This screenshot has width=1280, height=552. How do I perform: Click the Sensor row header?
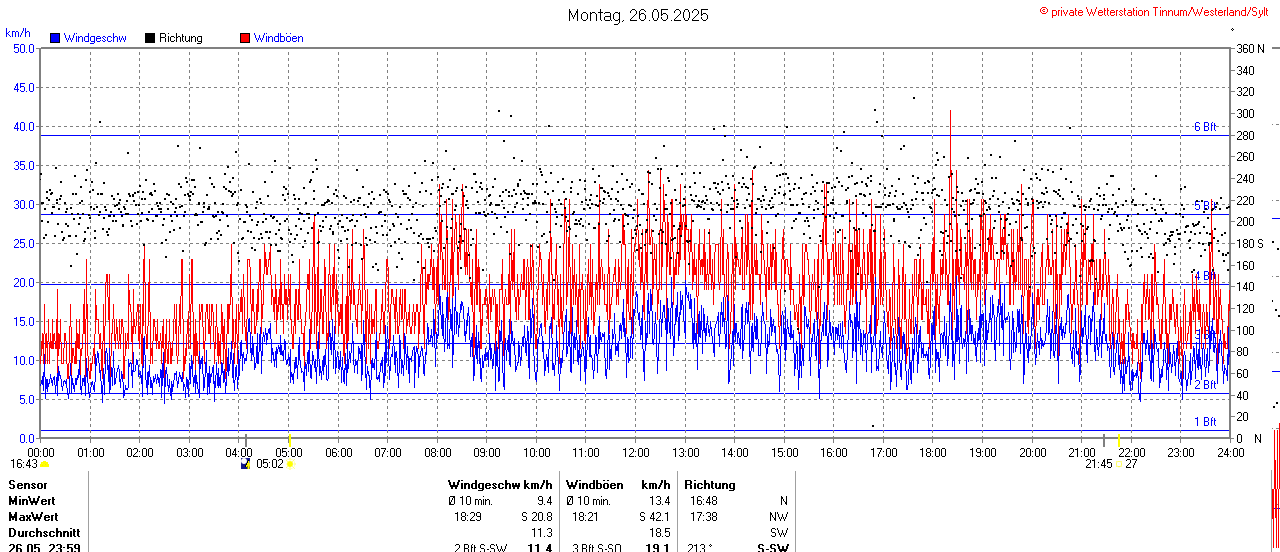(x=28, y=484)
